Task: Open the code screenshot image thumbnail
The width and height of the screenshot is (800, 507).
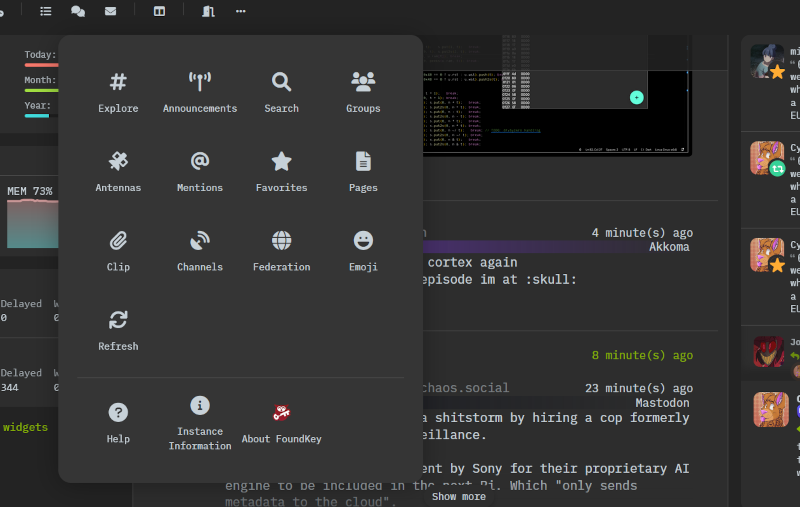Action: [557, 95]
